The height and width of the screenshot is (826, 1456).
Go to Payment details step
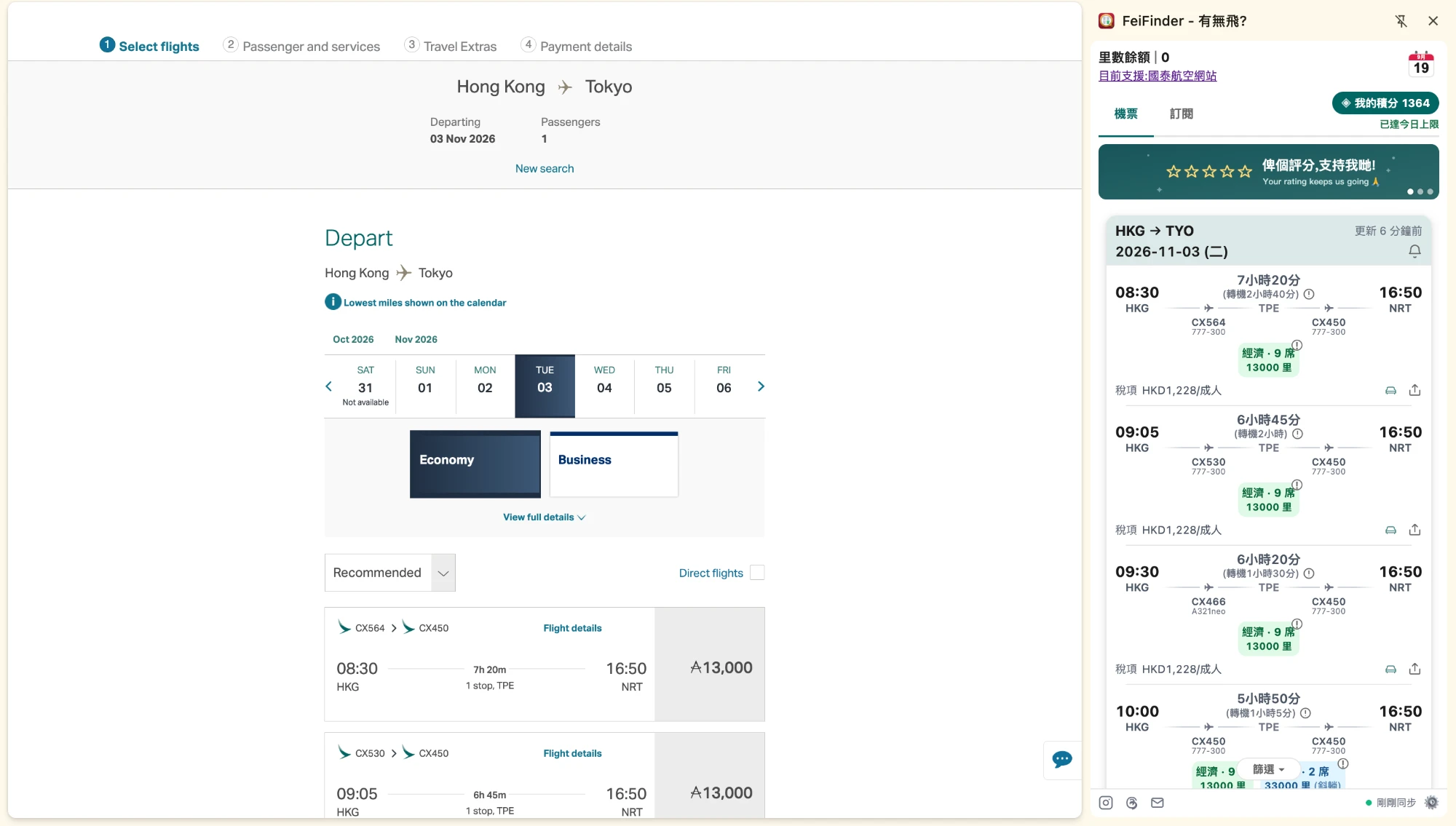tap(577, 46)
